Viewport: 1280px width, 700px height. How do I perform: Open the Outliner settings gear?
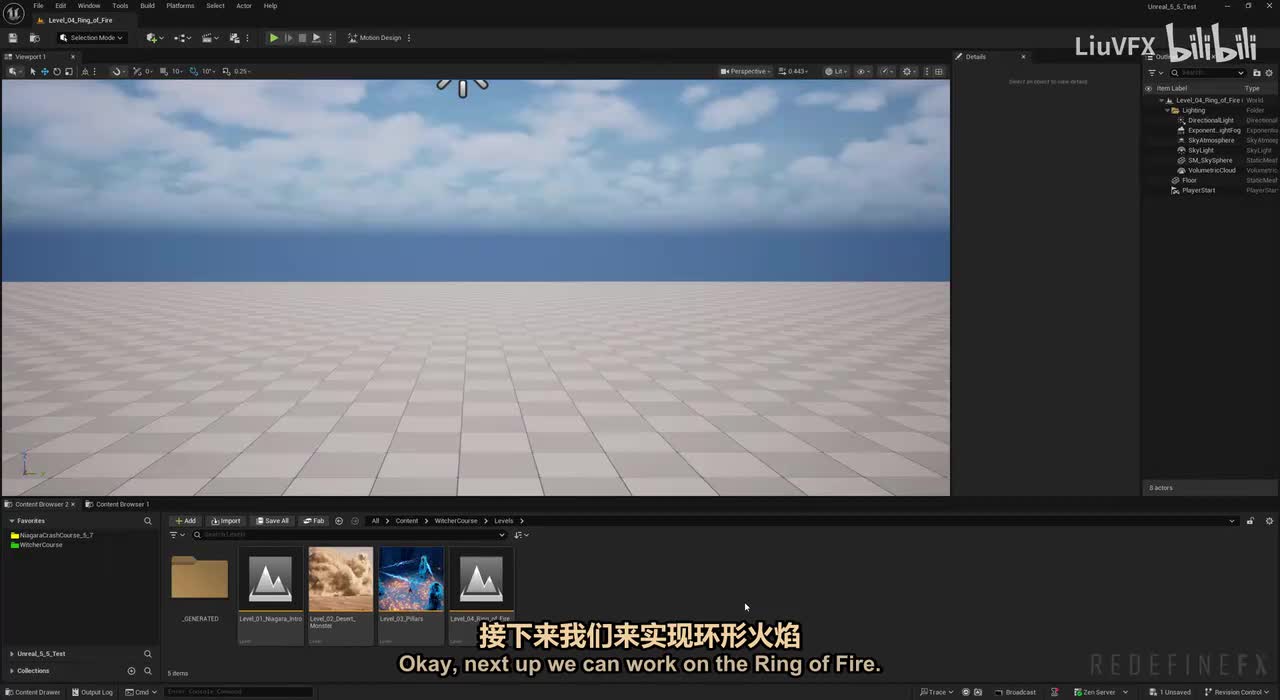pos(1269,73)
